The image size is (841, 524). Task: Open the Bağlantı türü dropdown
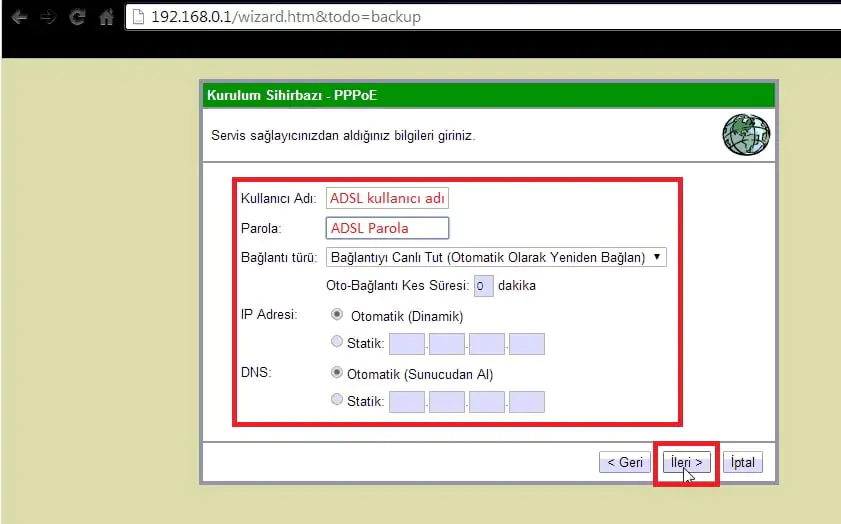pos(496,257)
